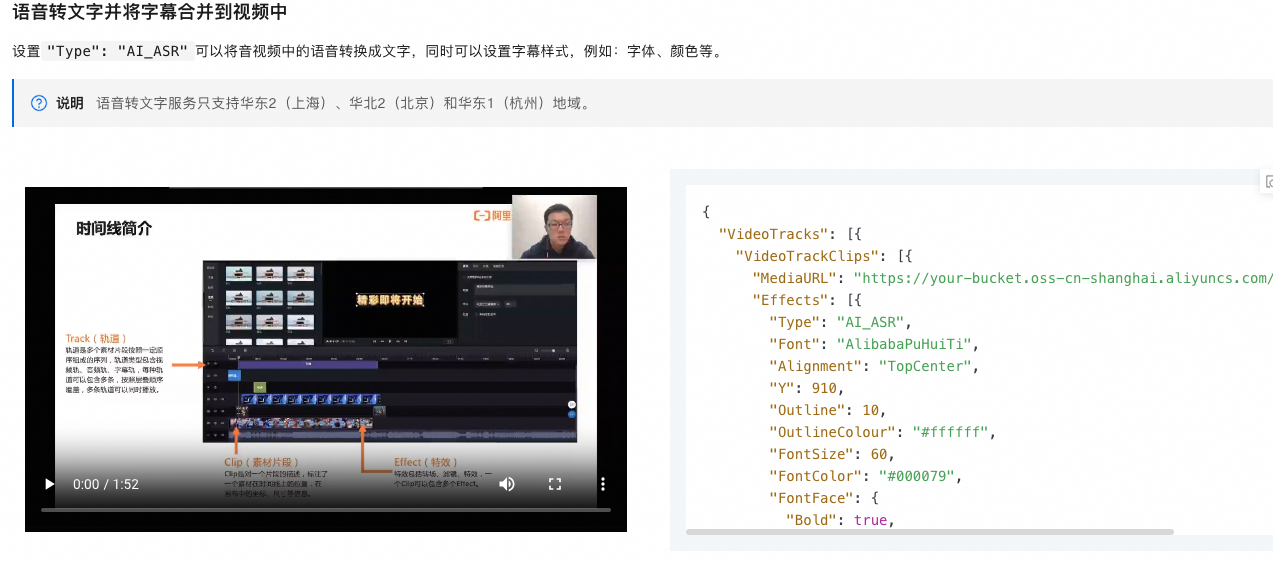Click the note text about 华东2（上海）regions
This screenshot has width=1273, height=561.
coord(343,103)
